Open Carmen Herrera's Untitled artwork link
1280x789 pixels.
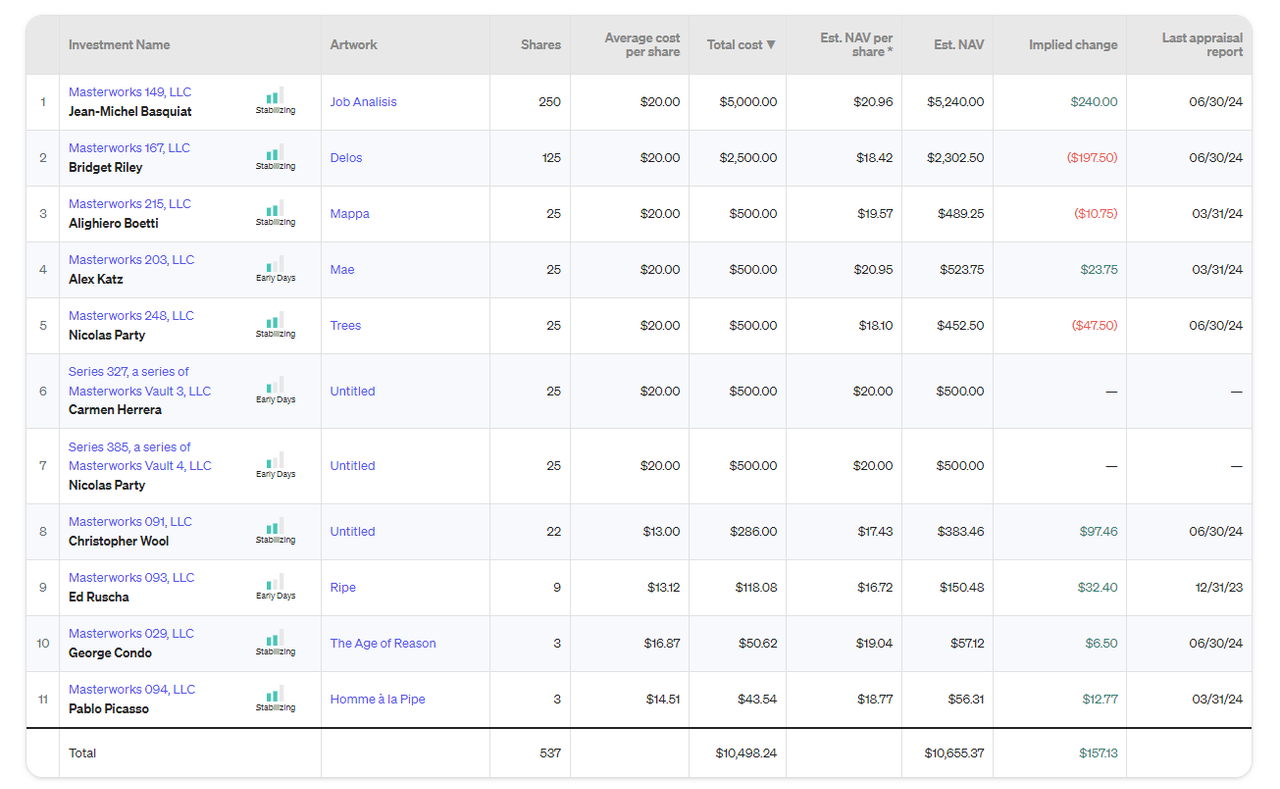[353, 391]
